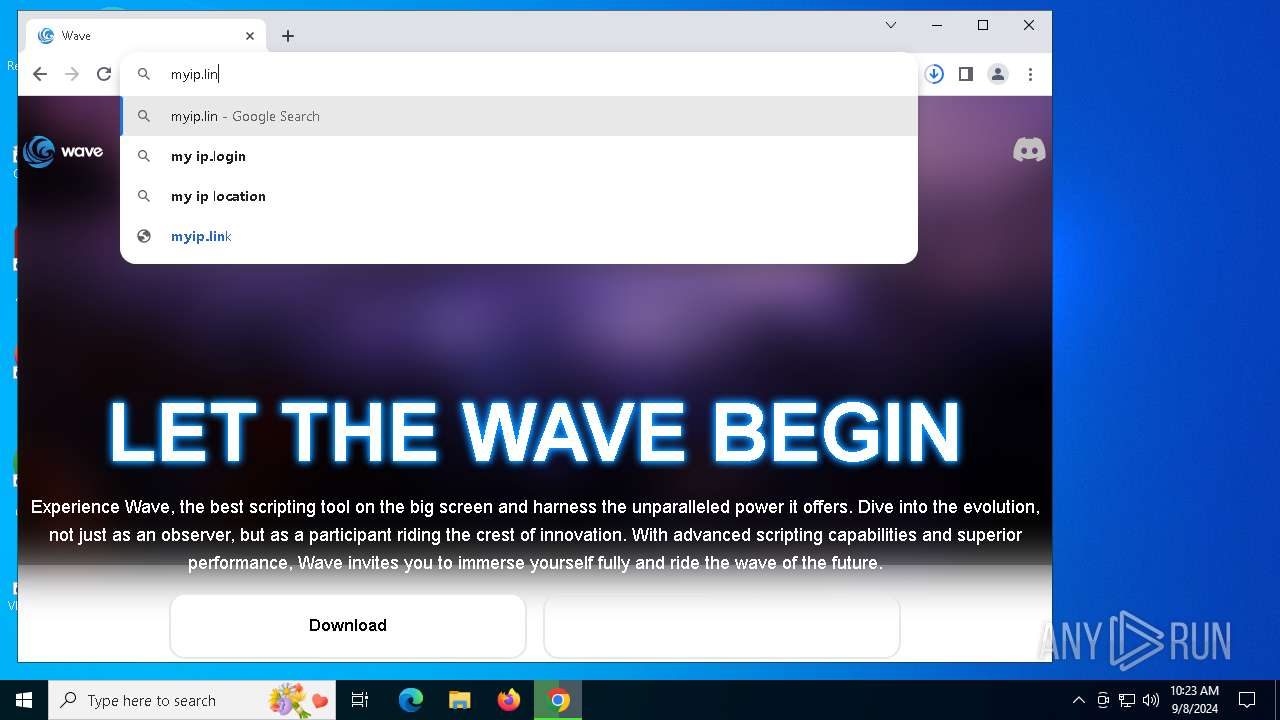The height and width of the screenshot is (720, 1280).
Task: Select the Wave browser tab
Action: coord(146,36)
